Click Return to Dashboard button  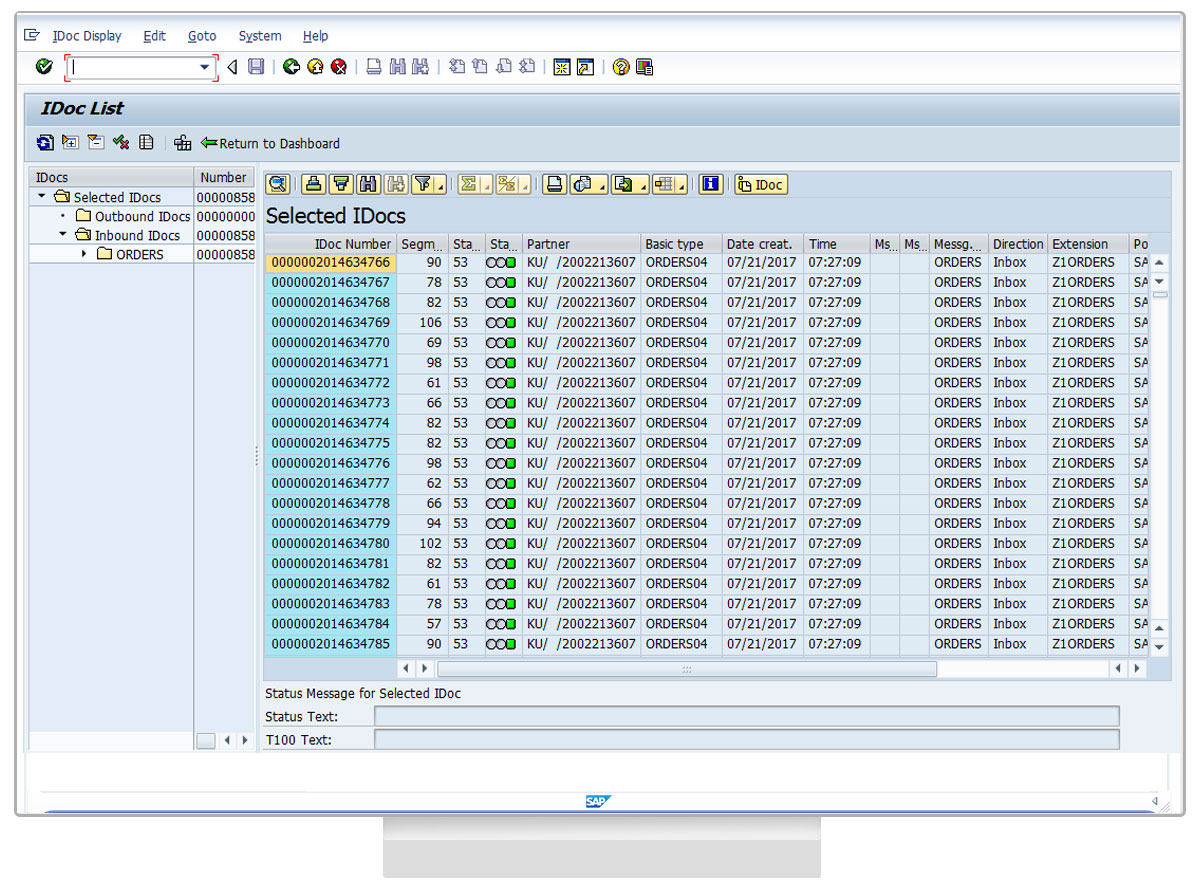coord(270,143)
